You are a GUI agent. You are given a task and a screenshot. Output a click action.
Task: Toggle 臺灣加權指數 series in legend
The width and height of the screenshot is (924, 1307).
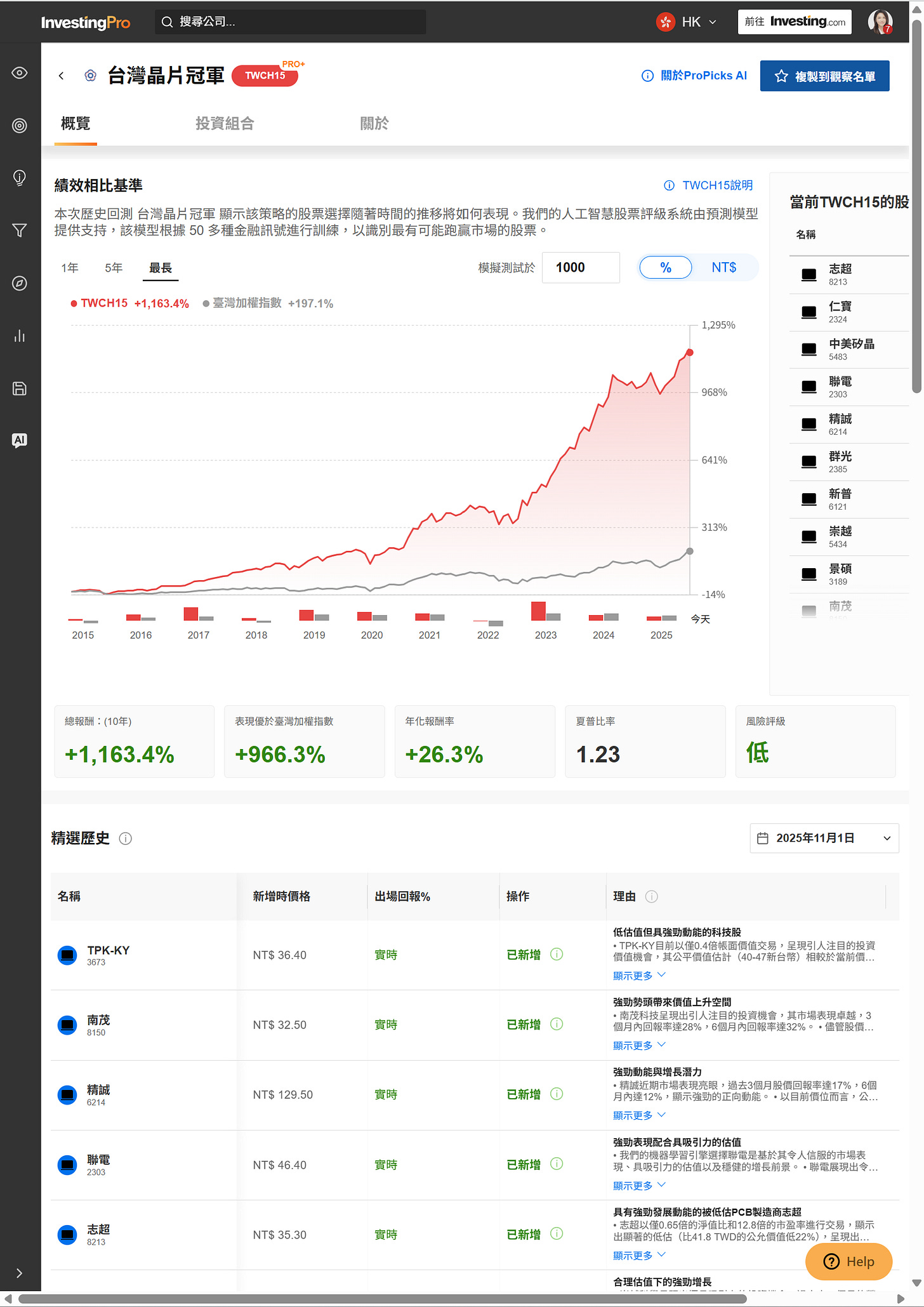(268, 303)
